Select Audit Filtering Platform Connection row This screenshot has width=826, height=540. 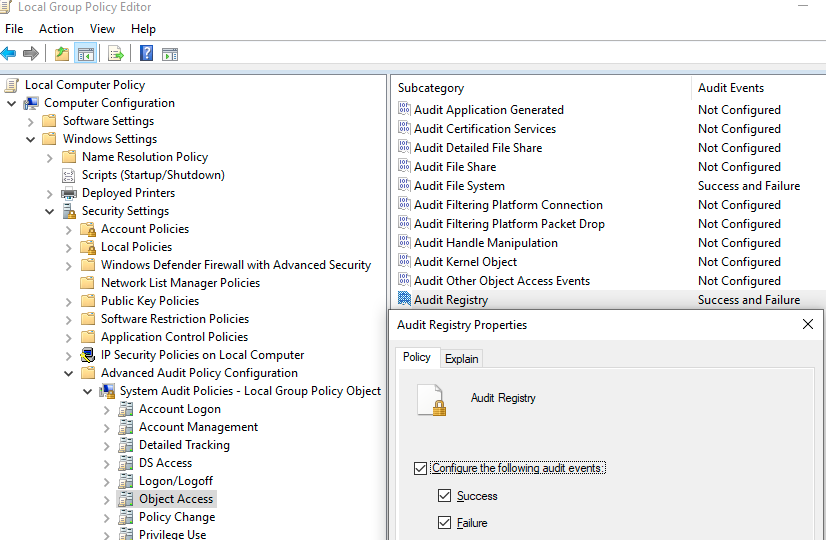click(609, 204)
